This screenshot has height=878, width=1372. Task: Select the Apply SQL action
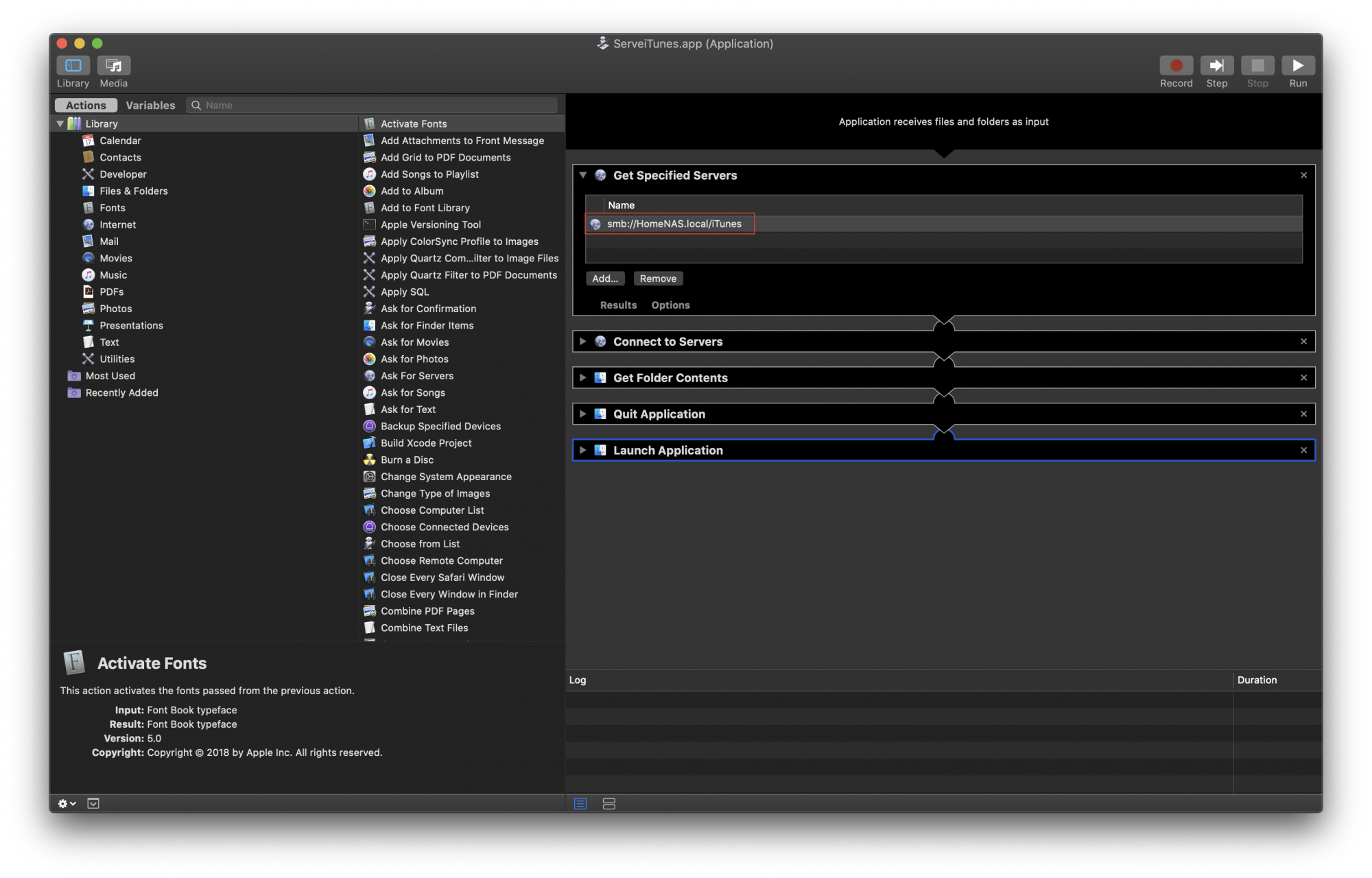pos(405,292)
